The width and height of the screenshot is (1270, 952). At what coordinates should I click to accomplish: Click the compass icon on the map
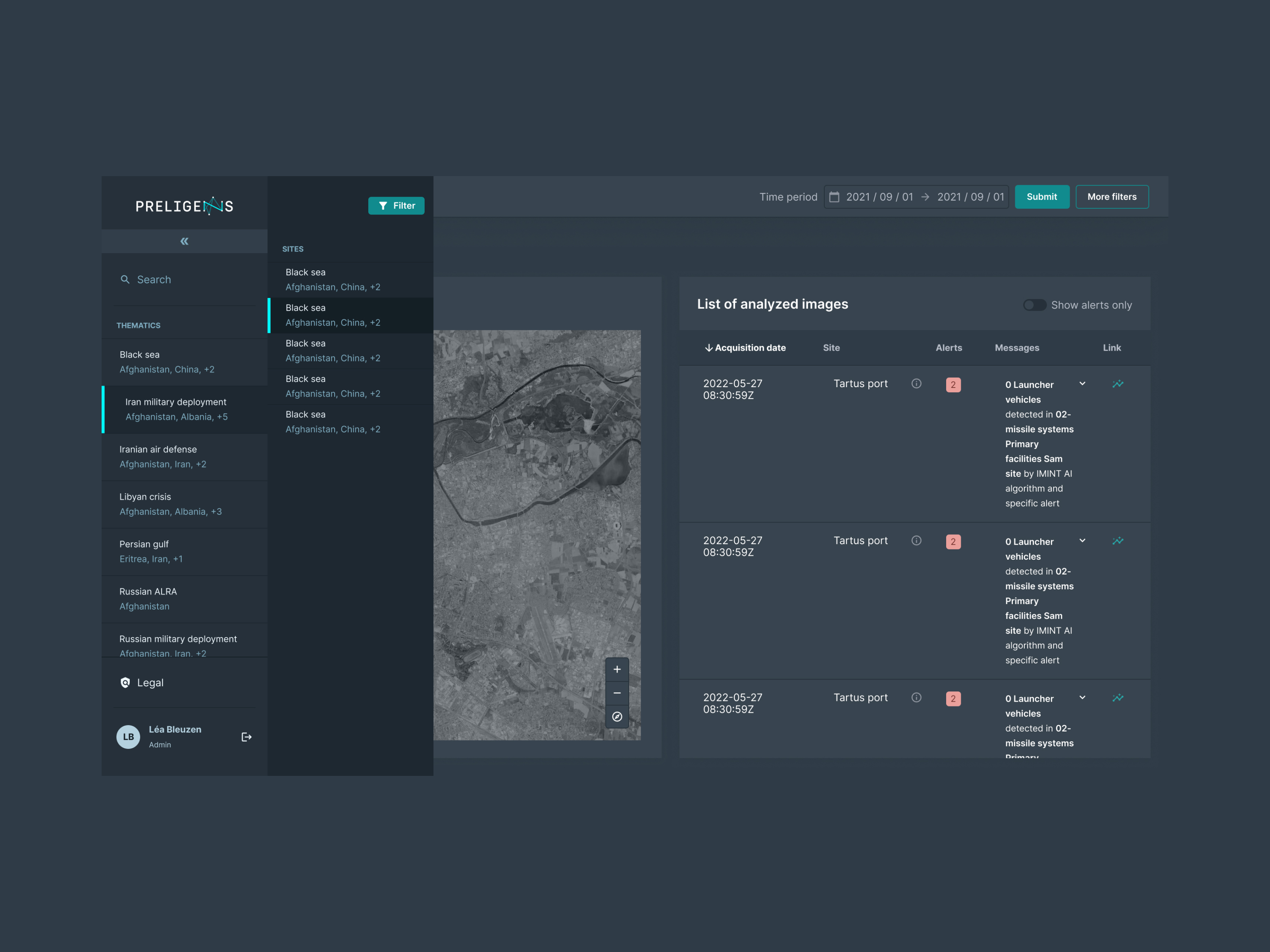(x=617, y=717)
